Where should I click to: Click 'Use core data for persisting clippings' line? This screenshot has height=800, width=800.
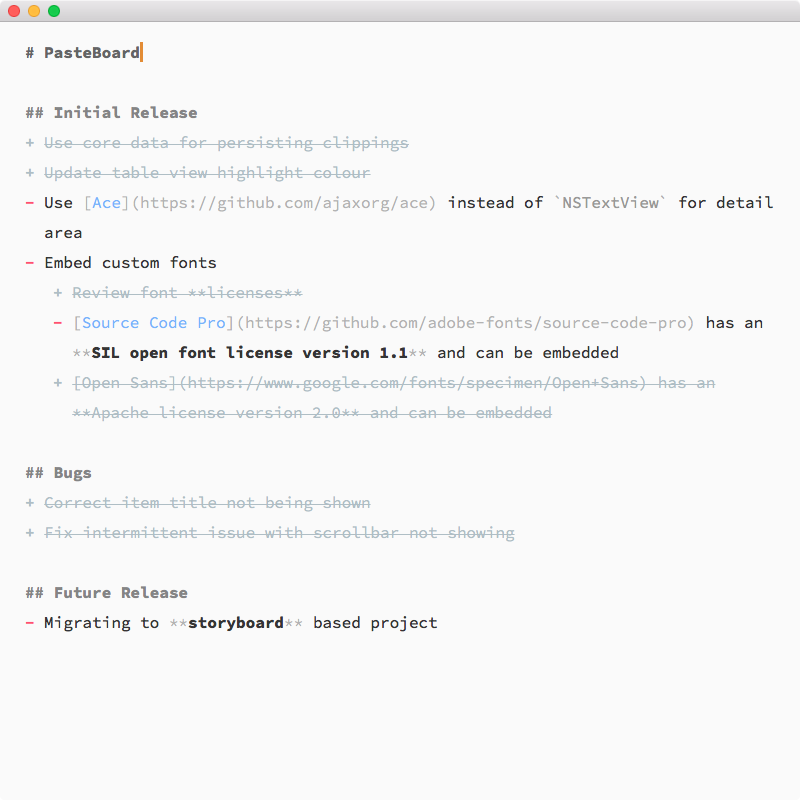tap(226, 143)
